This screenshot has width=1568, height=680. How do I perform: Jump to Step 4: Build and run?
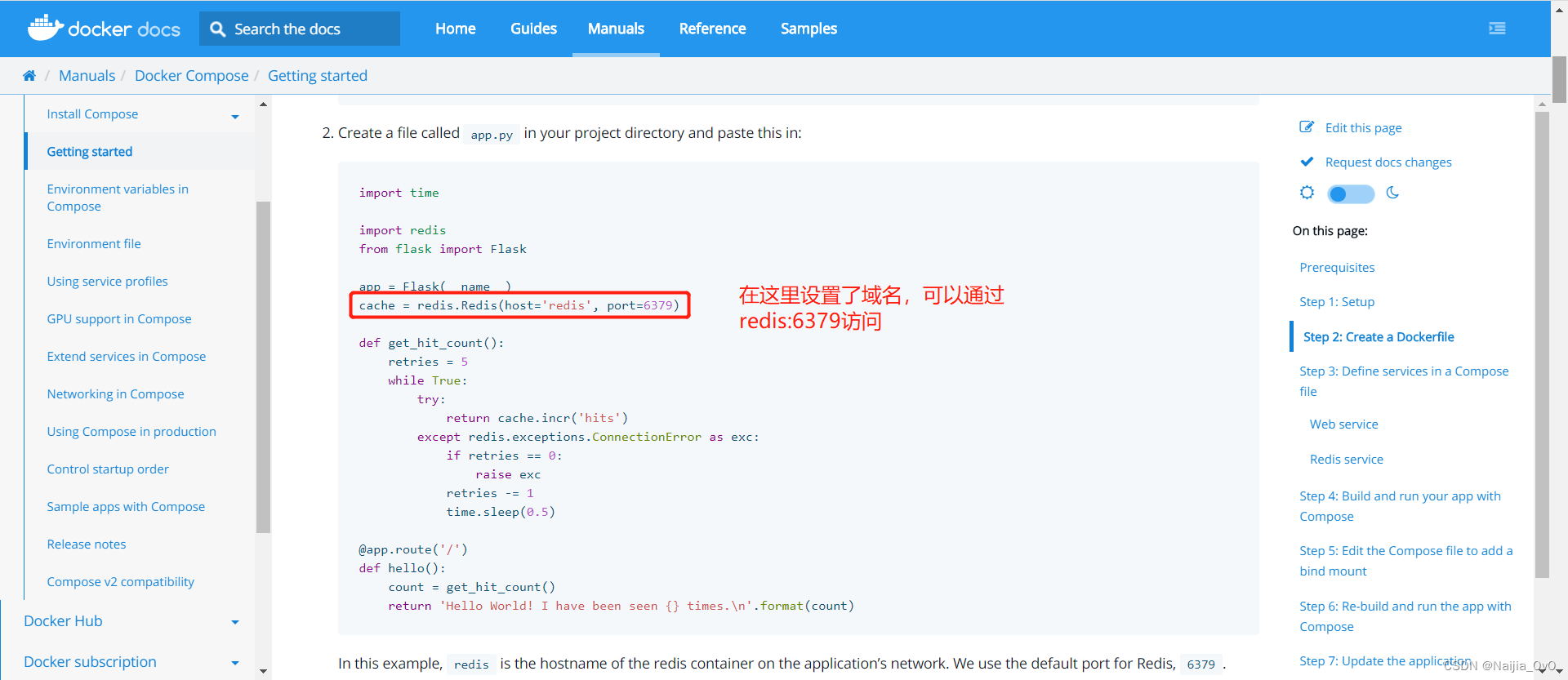point(1400,506)
